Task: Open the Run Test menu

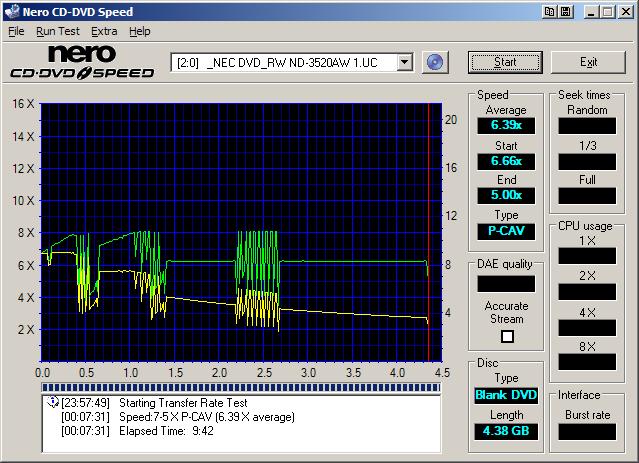Action: pyautogui.click(x=58, y=31)
